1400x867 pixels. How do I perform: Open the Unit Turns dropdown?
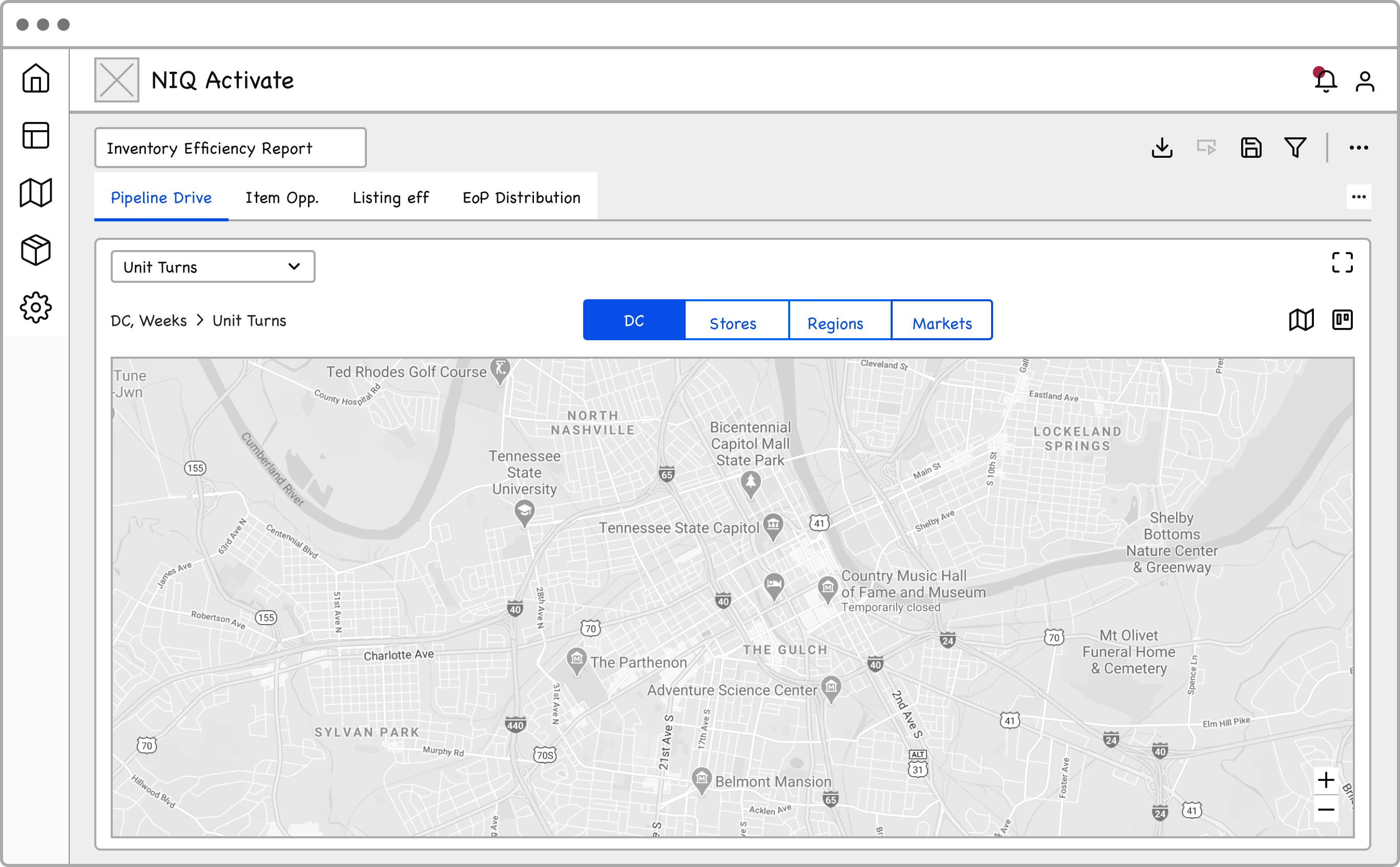click(213, 266)
